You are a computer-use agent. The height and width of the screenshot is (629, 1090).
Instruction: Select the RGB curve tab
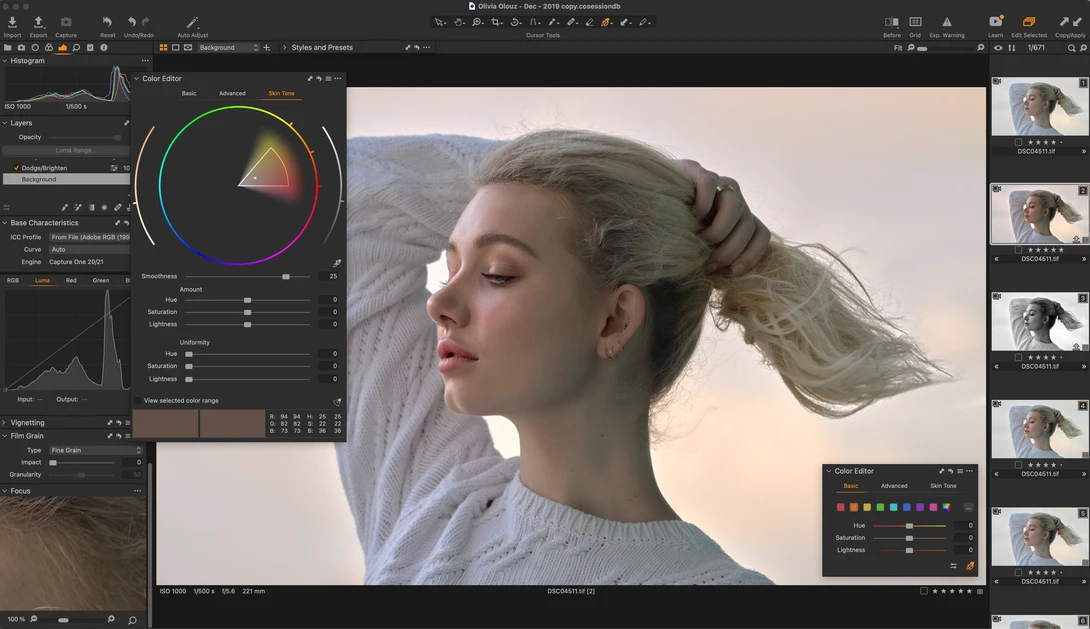pos(13,281)
